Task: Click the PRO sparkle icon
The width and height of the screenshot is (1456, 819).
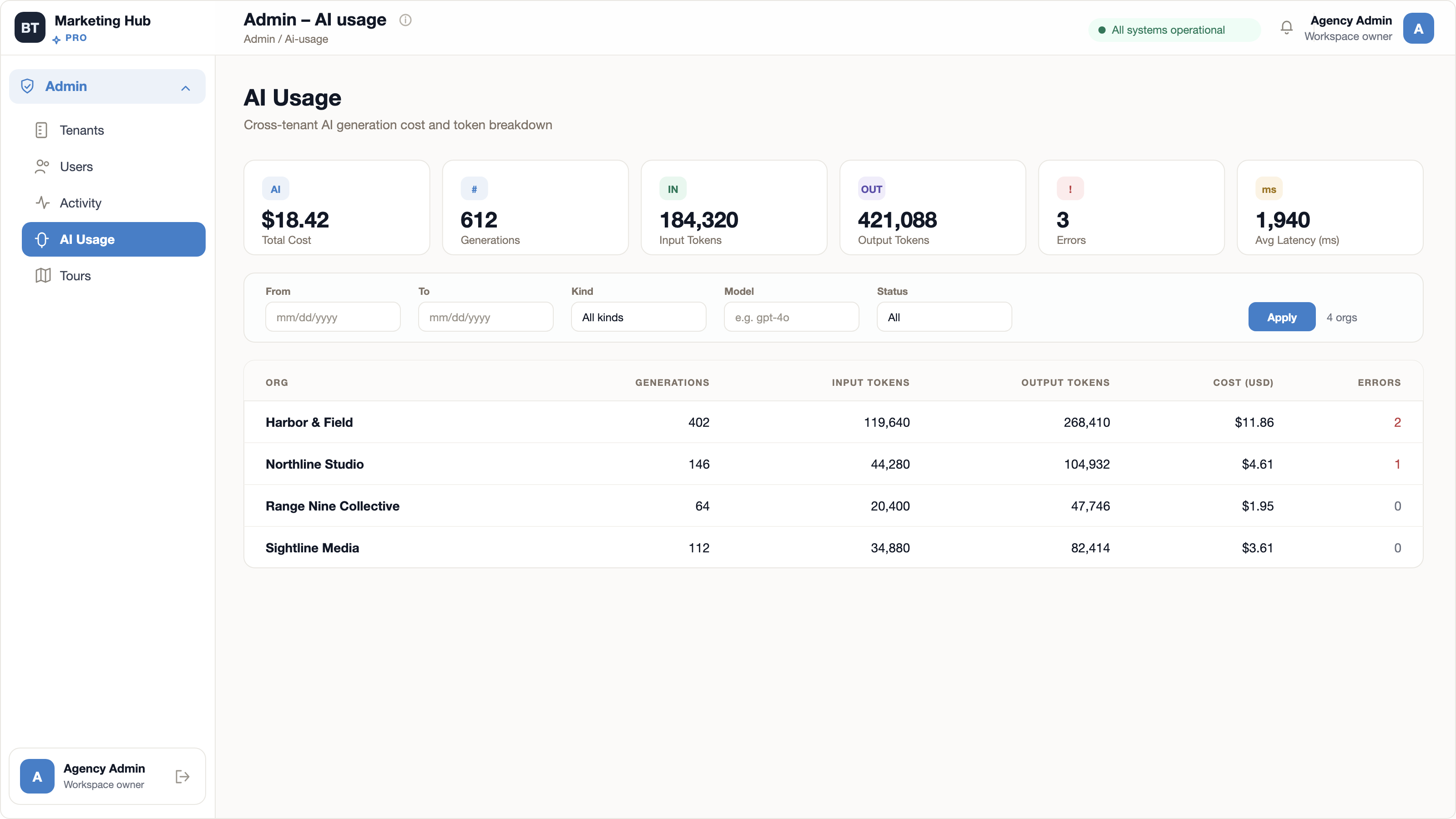Action: click(56, 40)
